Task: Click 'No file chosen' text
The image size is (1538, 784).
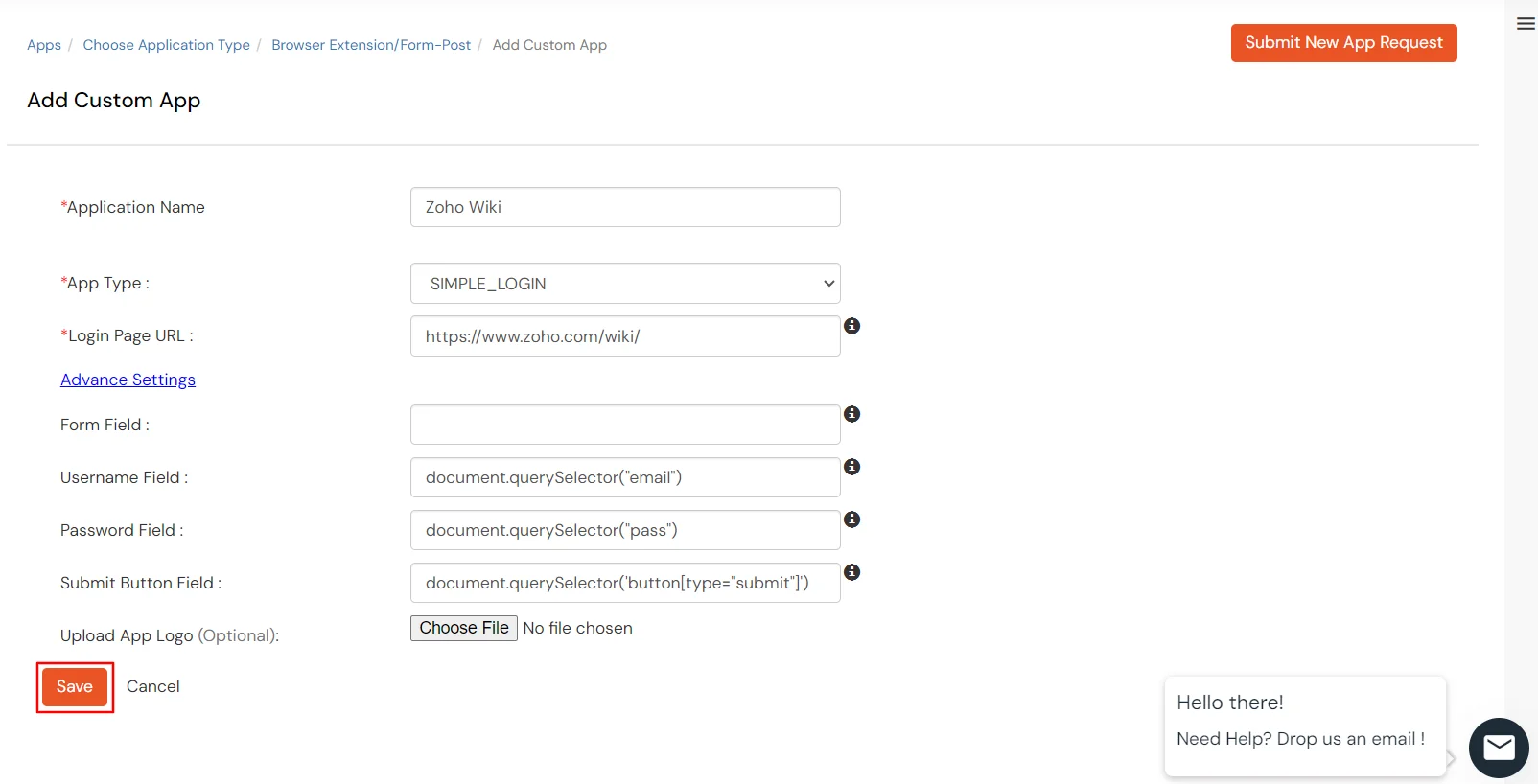Action: click(577, 628)
